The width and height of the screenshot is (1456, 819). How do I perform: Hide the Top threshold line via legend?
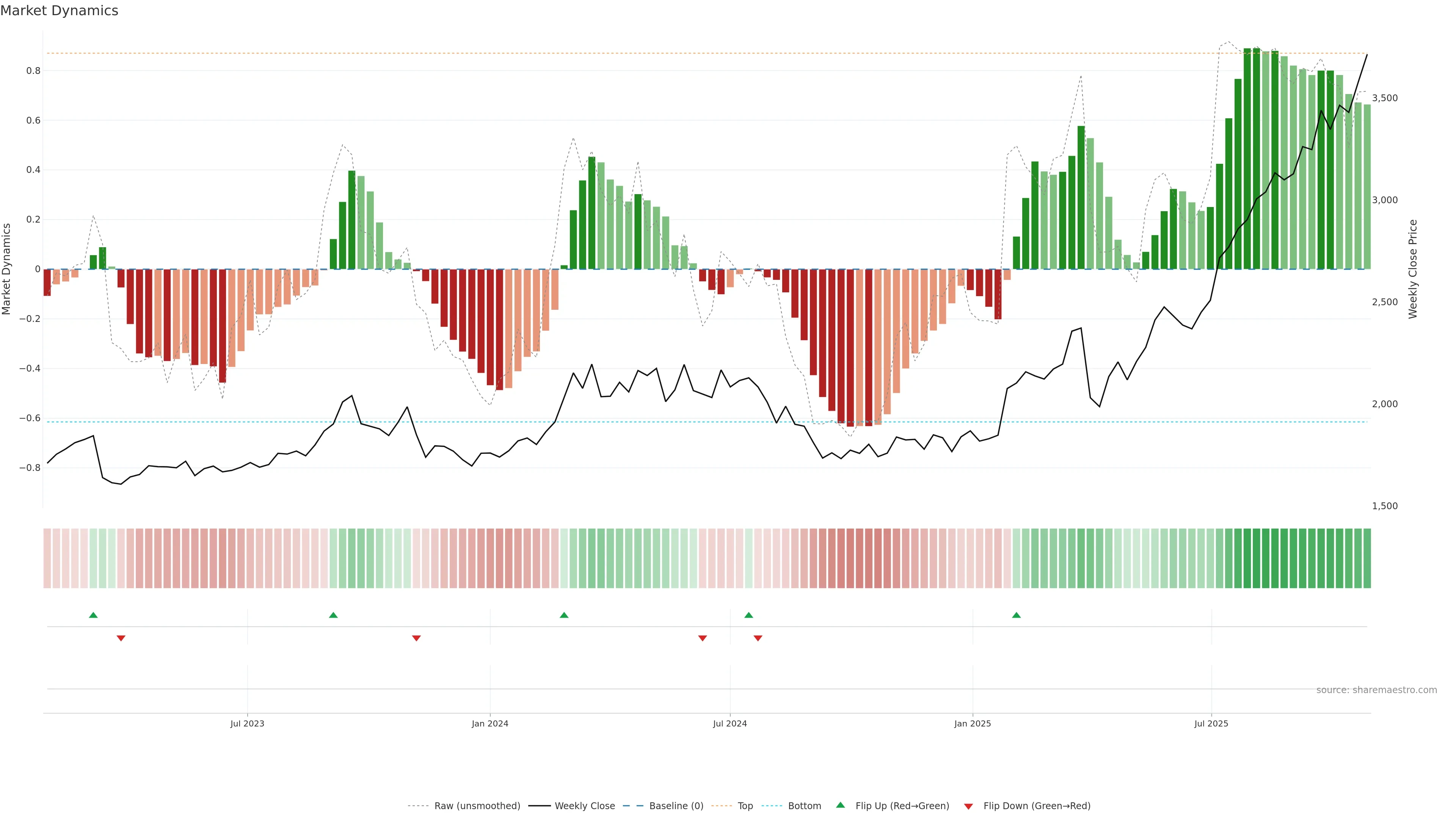745,806
